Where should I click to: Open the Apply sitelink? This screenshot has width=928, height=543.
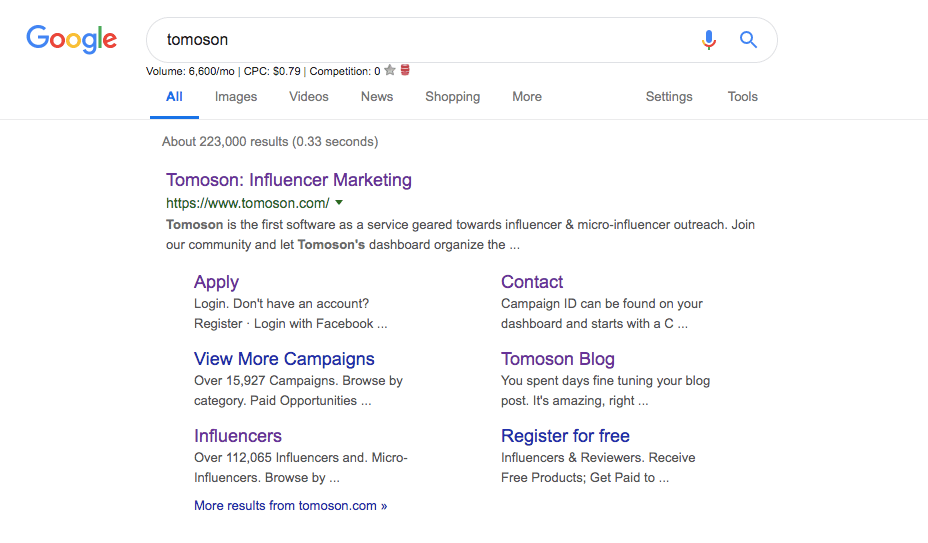217,282
